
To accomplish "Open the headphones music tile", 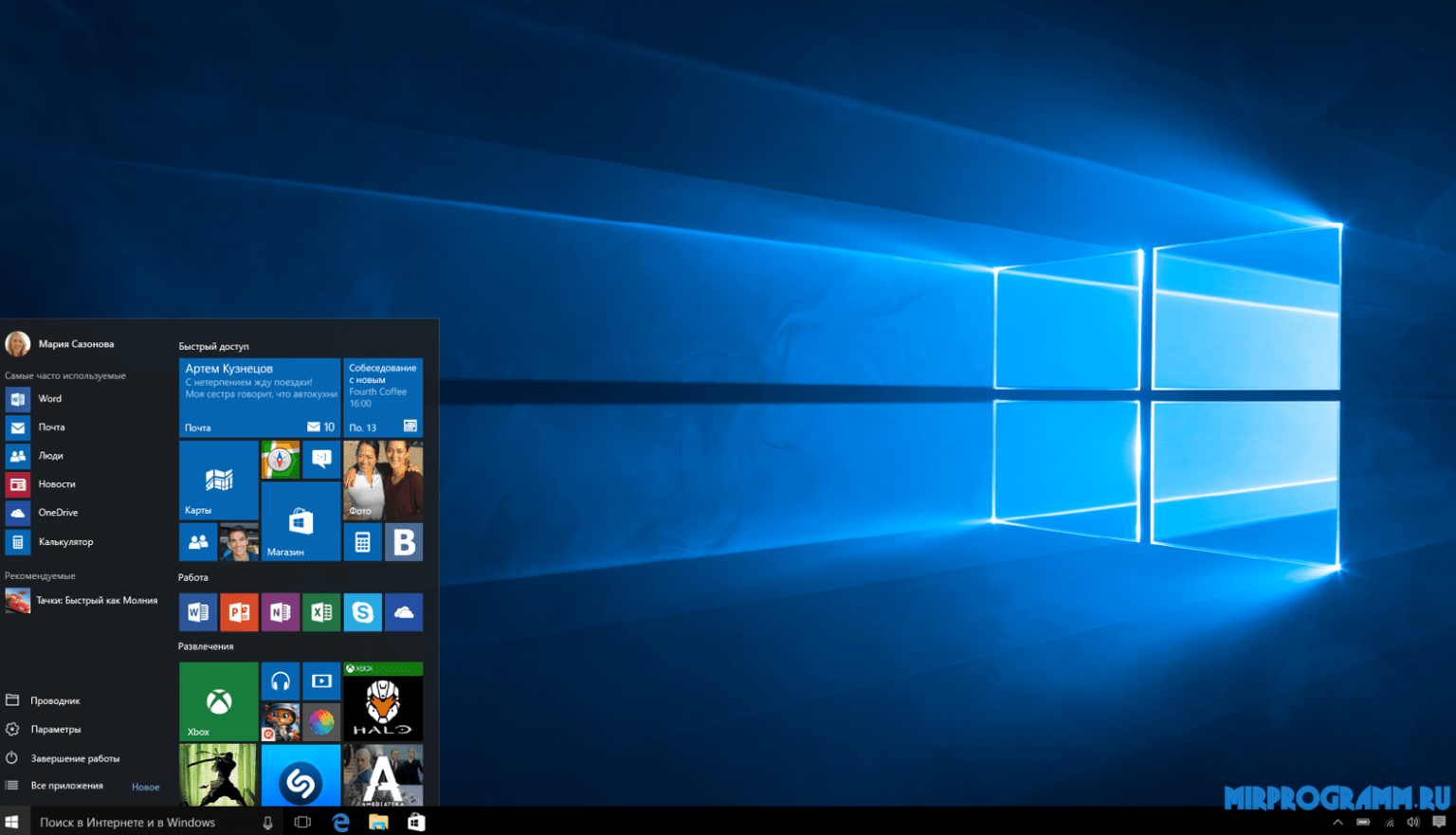I will (x=281, y=681).
